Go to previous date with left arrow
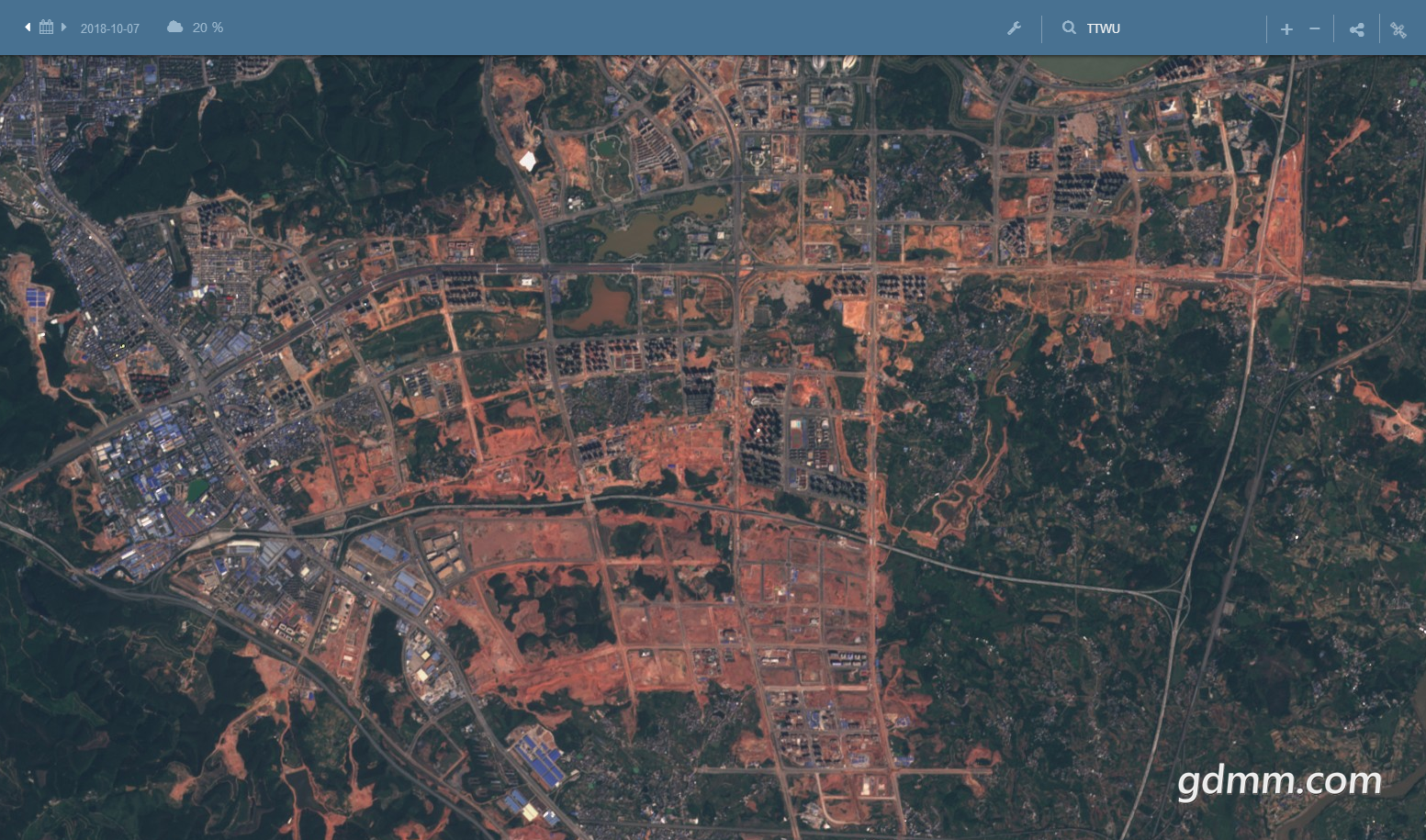This screenshot has width=1426, height=840. 28,28
